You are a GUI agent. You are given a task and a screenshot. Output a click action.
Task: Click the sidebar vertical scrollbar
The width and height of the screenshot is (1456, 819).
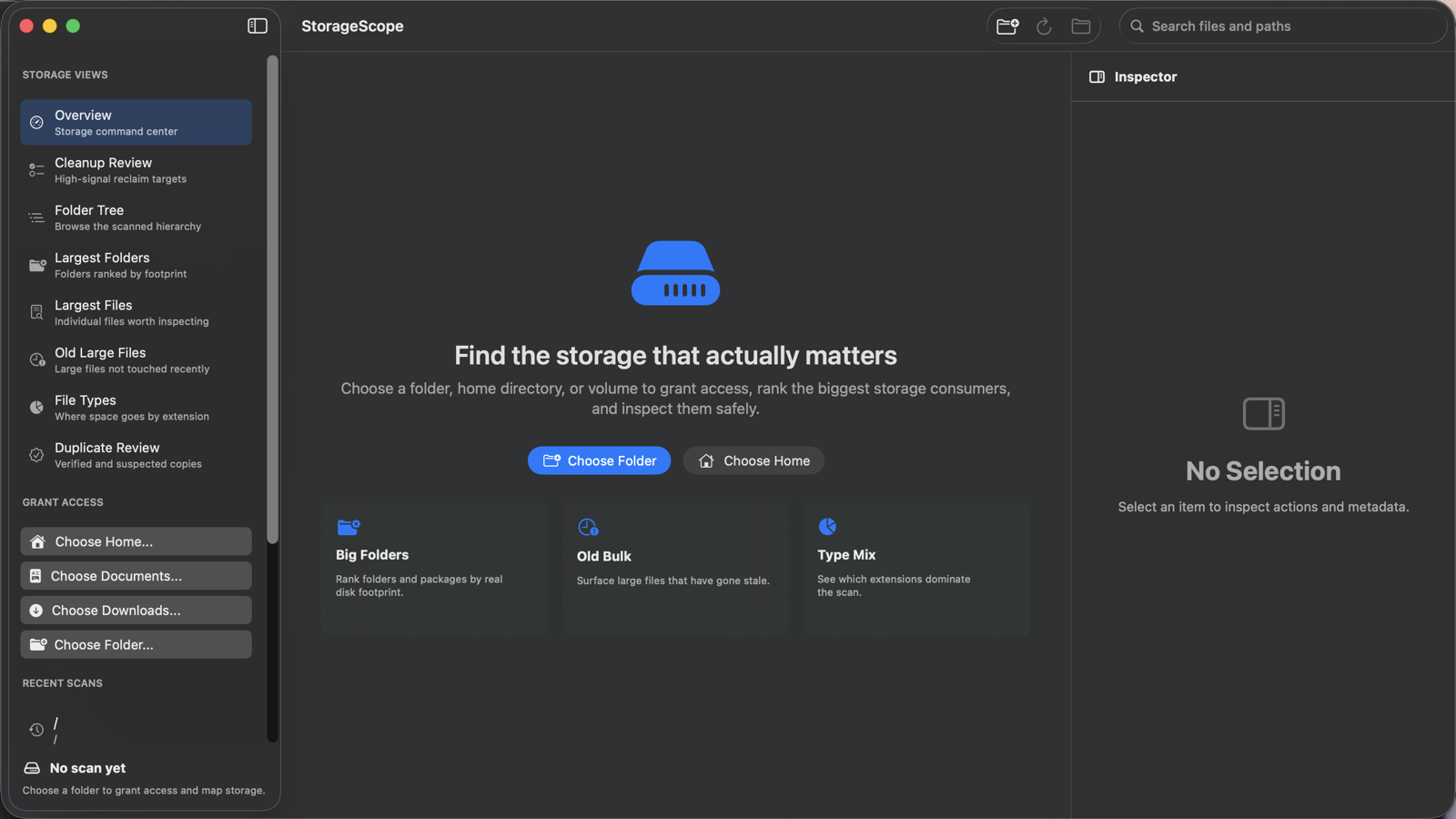tap(272, 300)
